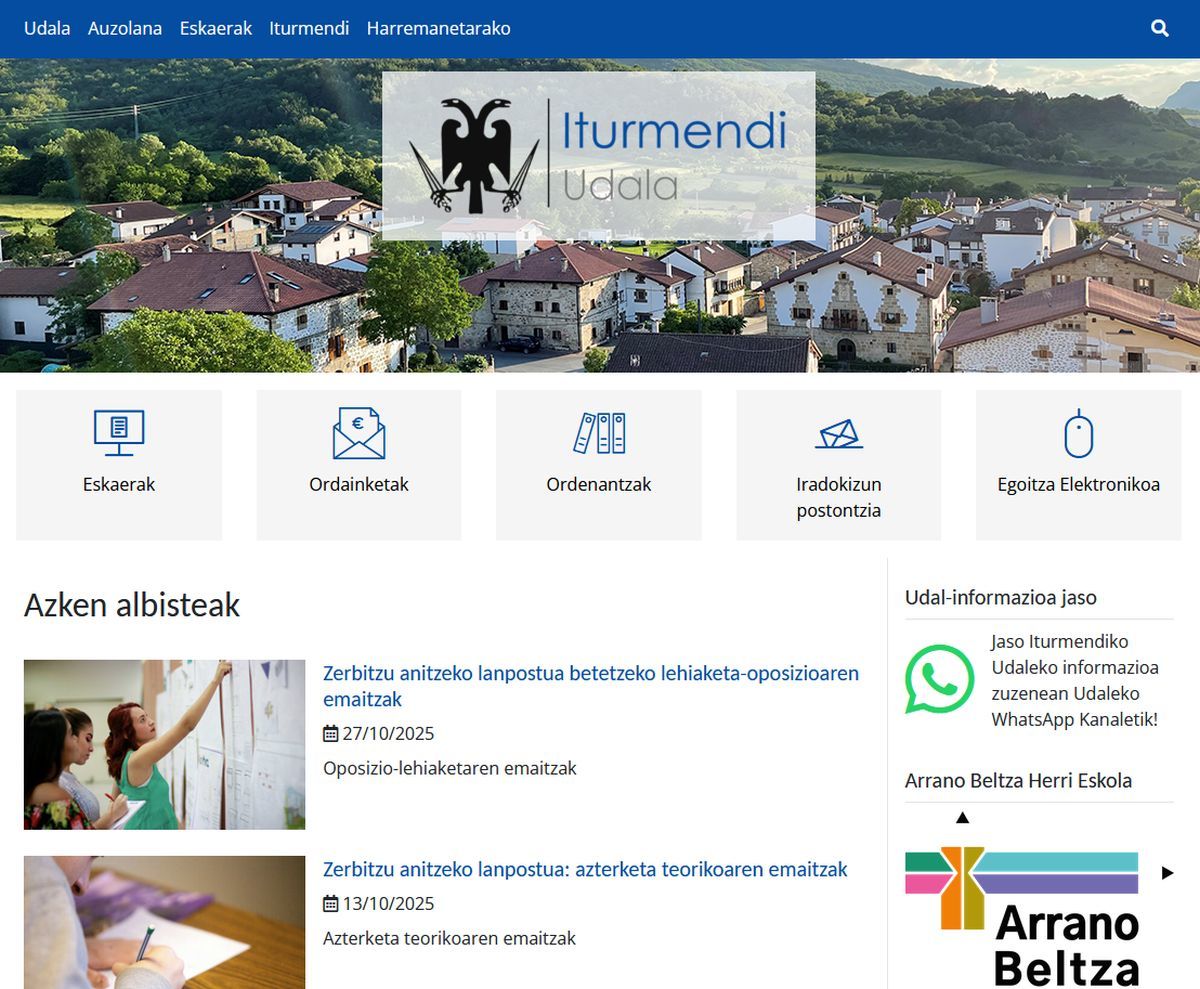Viewport: 1200px width, 989px height.
Task: Open the women at whiteboard news thumbnail
Action: pos(164,744)
